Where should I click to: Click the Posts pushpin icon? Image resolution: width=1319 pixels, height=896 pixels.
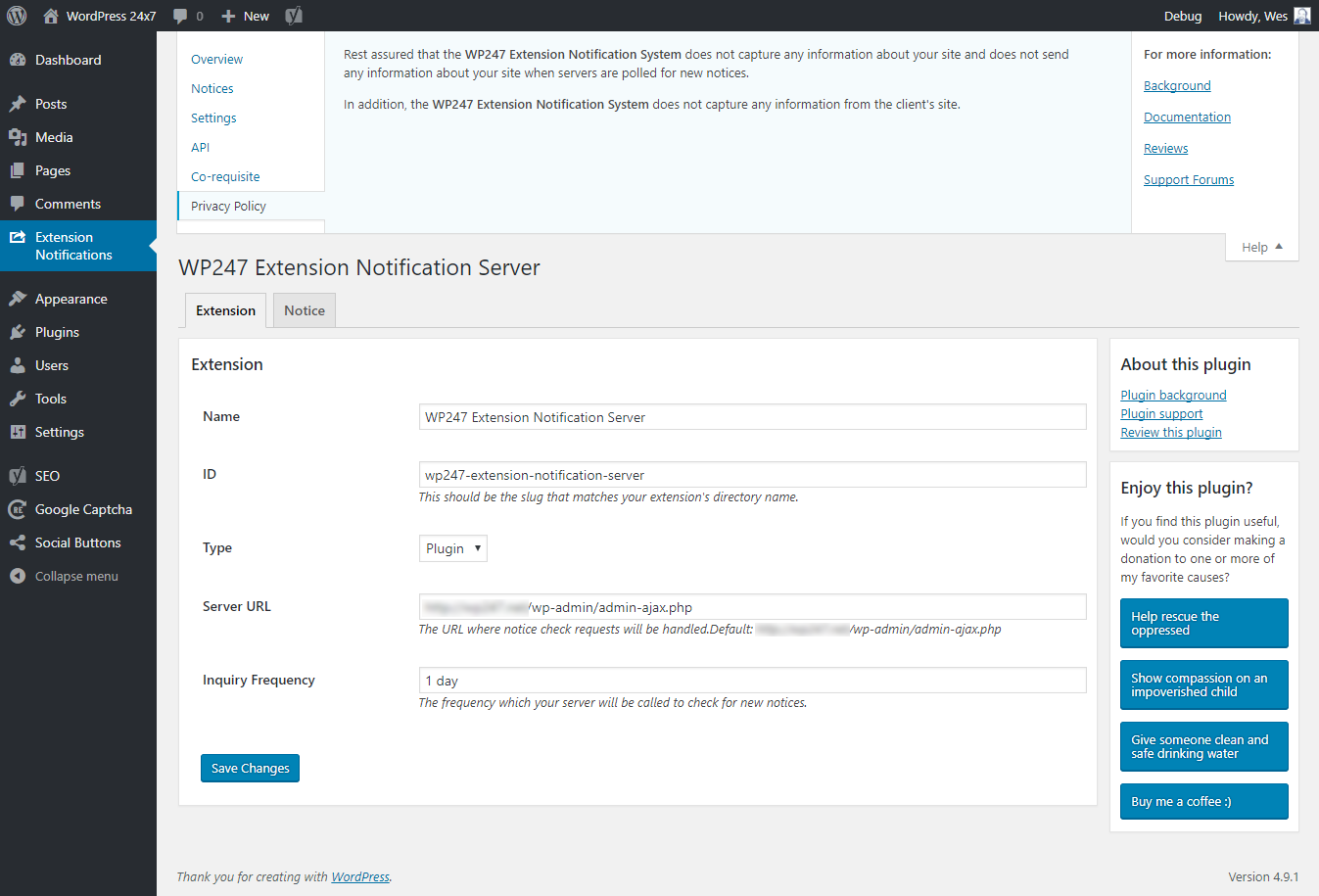[18, 104]
